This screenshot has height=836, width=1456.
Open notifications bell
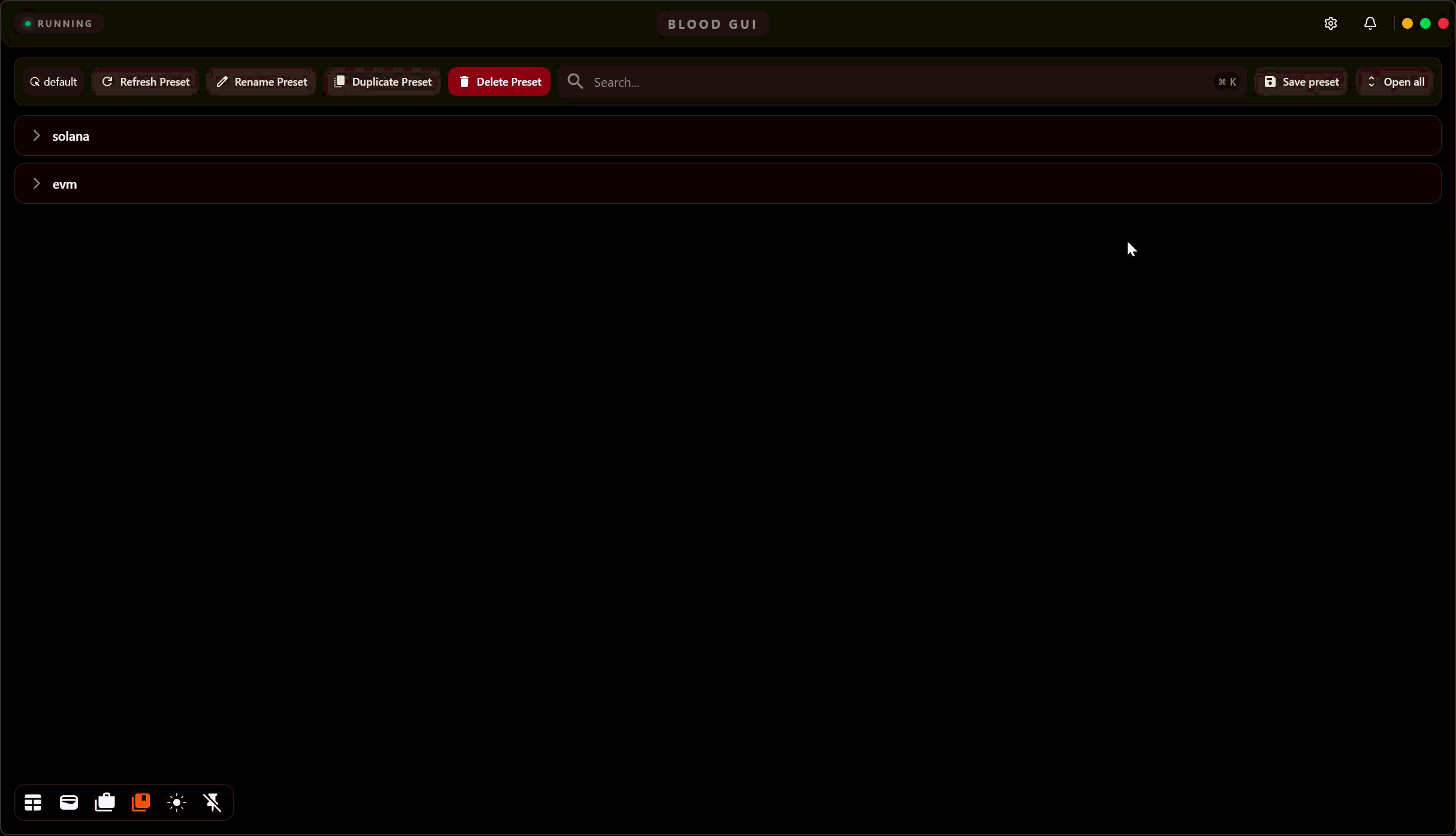pyautogui.click(x=1370, y=23)
